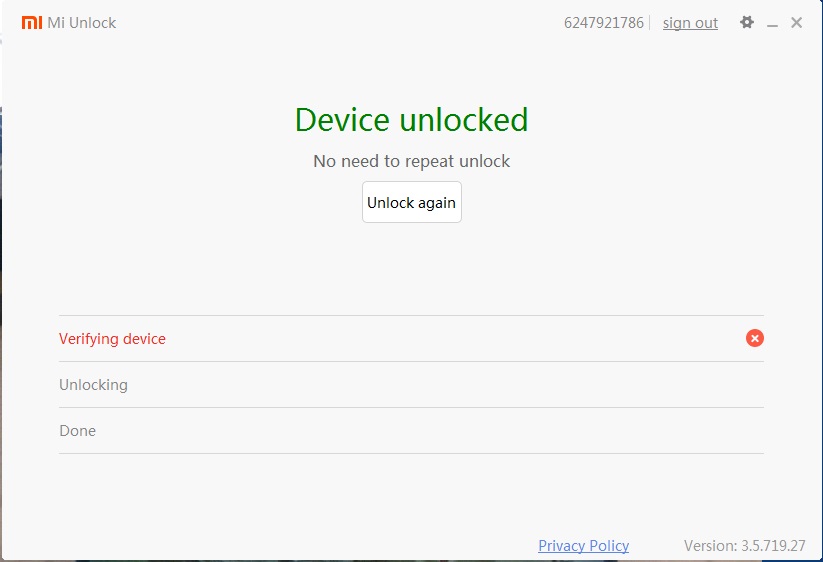Image resolution: width=823 pixels, height=562 pixels.
Task: Select the Unlocking step row
Action: pos(93,385)
